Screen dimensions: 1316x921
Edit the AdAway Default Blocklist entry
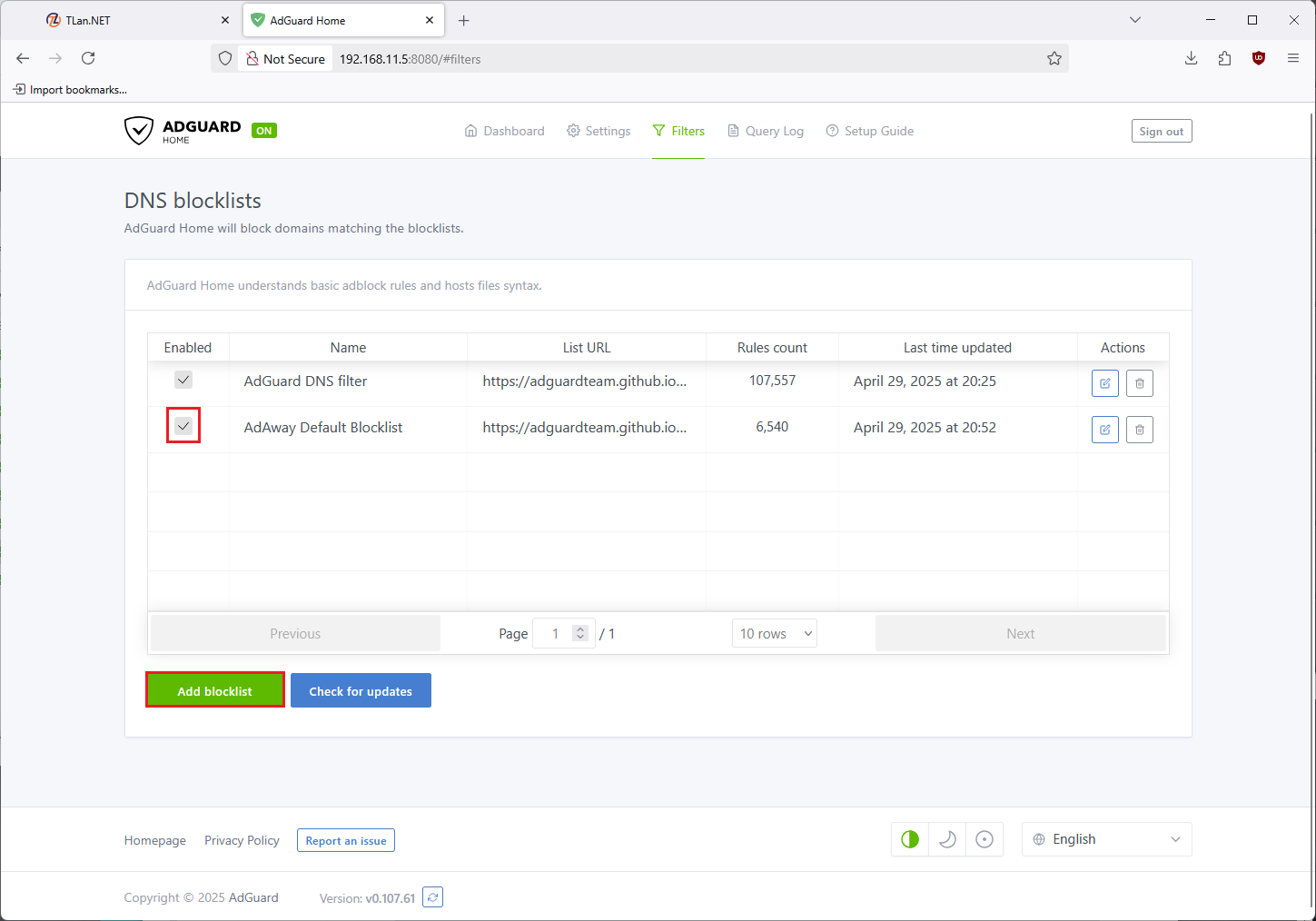pos(1104,430)
